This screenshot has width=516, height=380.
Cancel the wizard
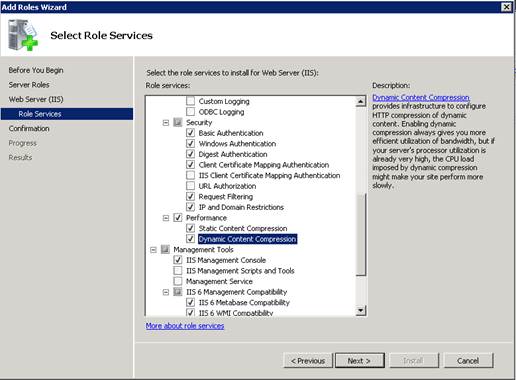[x=468, y=361]
